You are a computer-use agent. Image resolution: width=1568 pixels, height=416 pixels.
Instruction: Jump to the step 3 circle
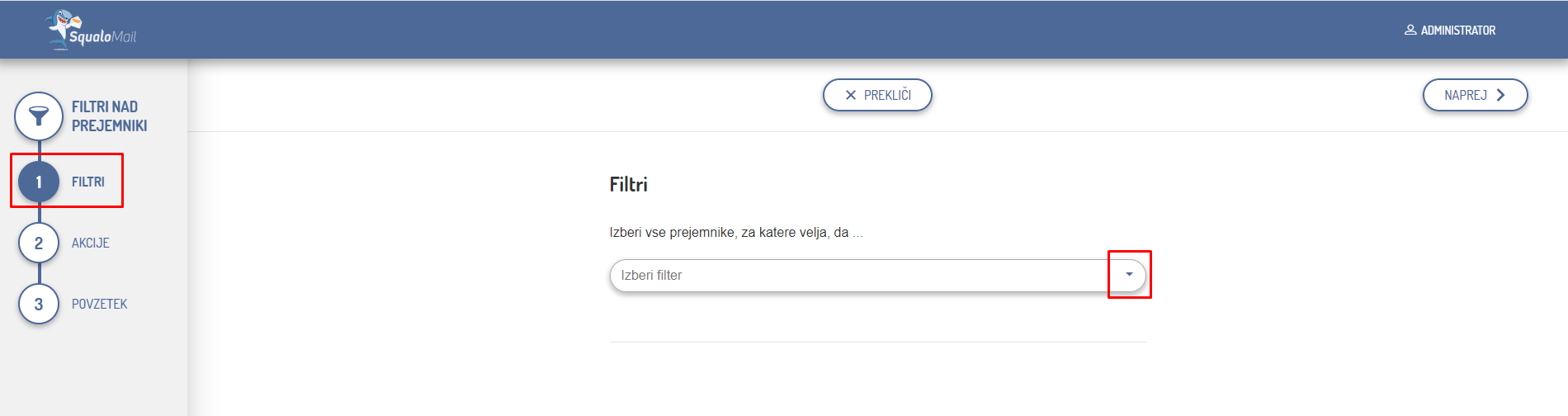click(39, 305)
